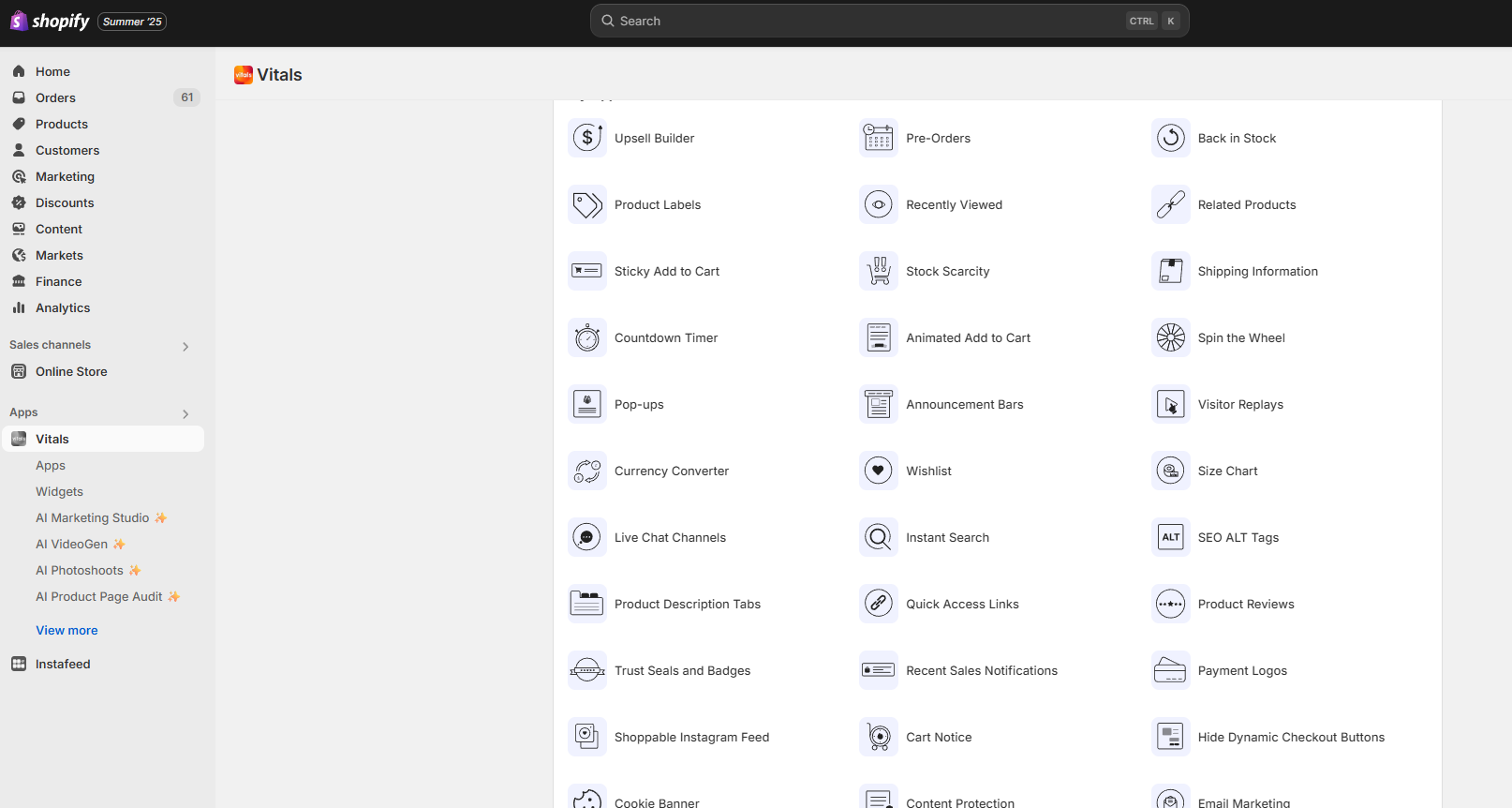Open the Recent Sales Notifications icon
Viewport: 1512px width, 808px height.
point(879,670)
